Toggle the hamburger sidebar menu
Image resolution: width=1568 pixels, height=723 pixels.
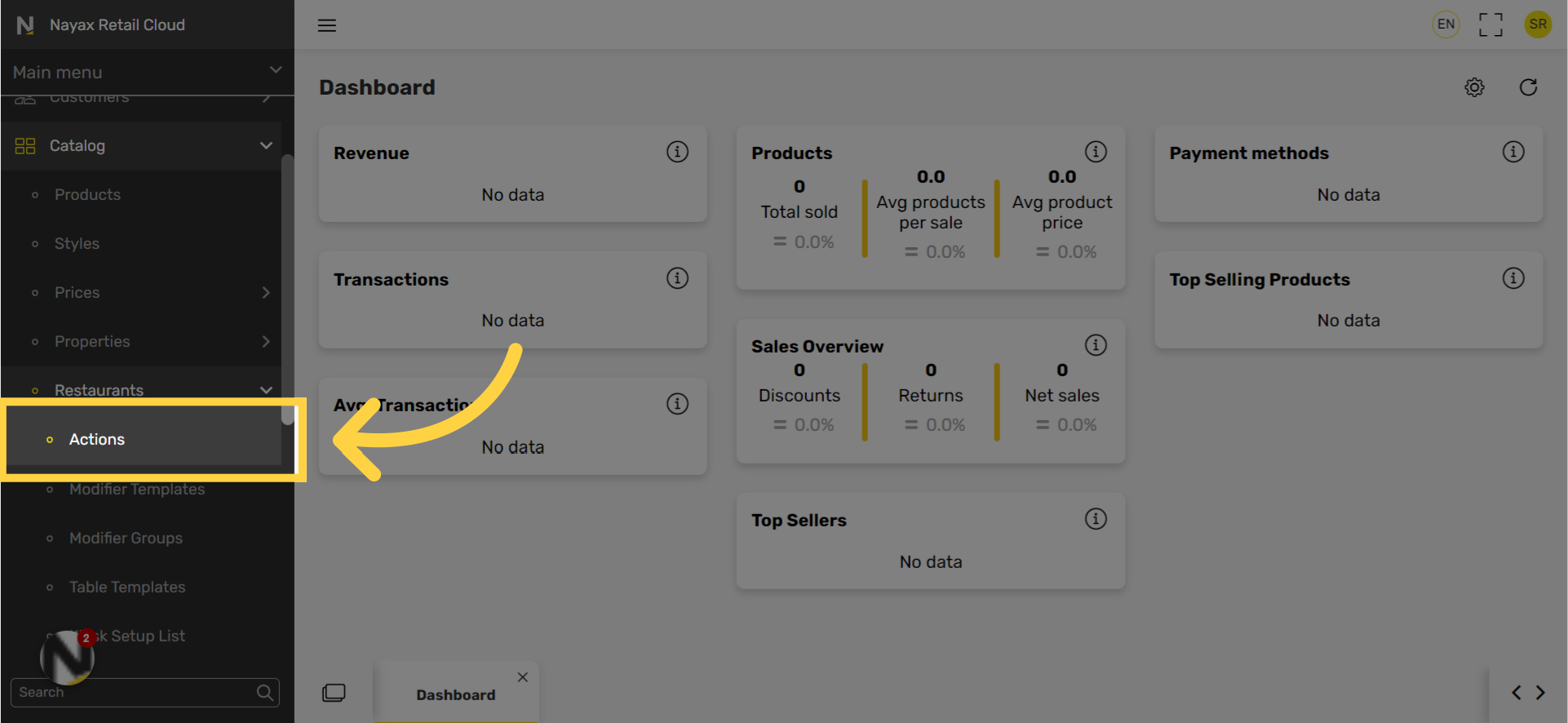coord(327,25)
